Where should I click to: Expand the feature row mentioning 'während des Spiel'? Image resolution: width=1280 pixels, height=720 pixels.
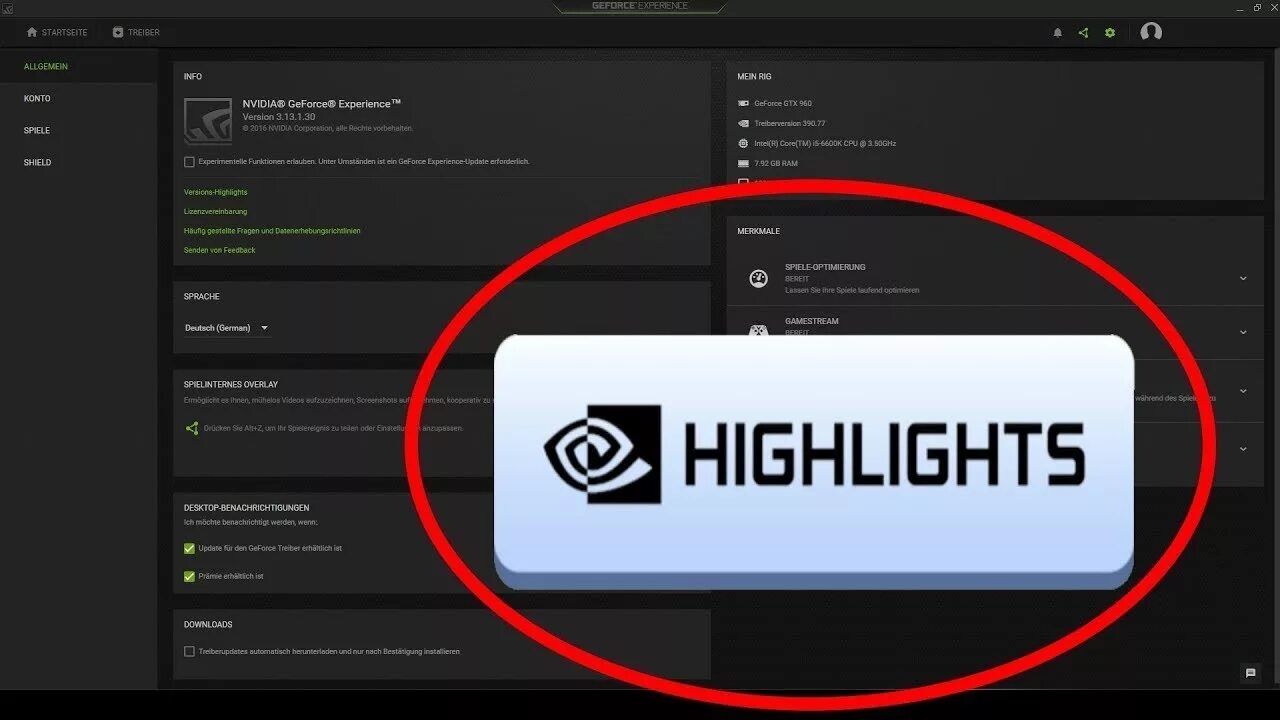click(1243, 391)
